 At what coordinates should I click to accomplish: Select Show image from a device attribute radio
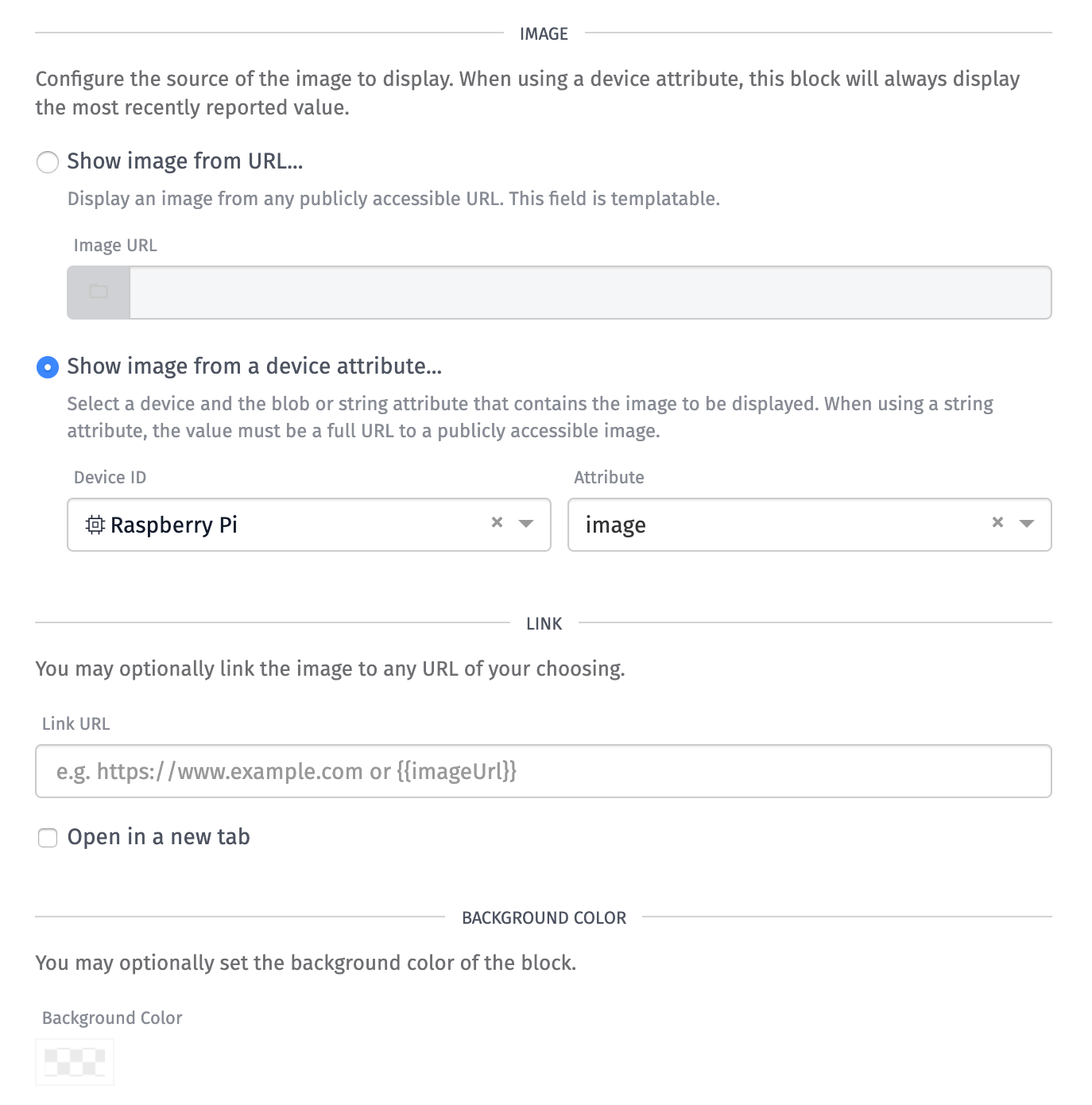[48, 367]
